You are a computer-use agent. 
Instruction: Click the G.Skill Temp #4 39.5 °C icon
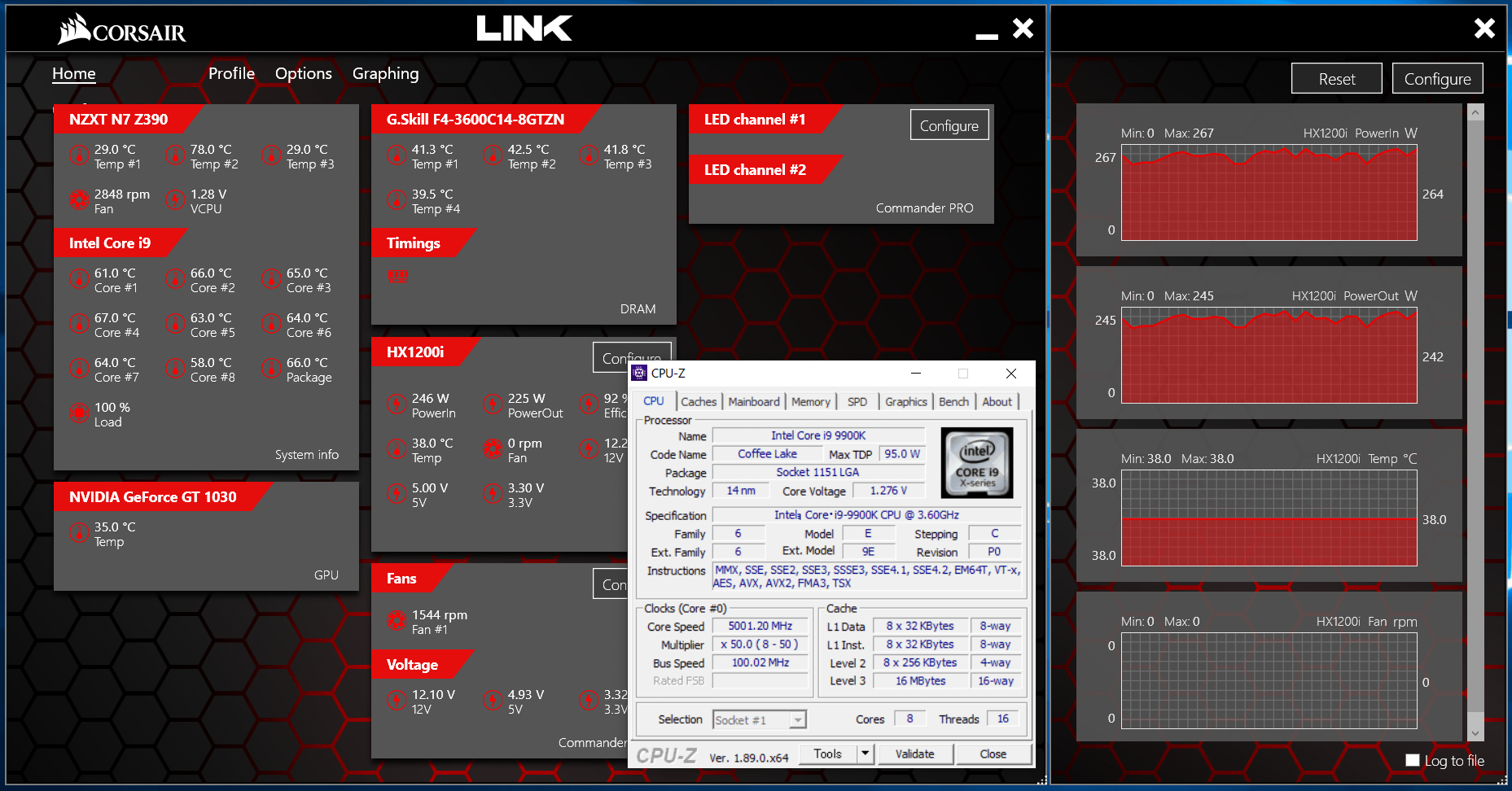397,199
